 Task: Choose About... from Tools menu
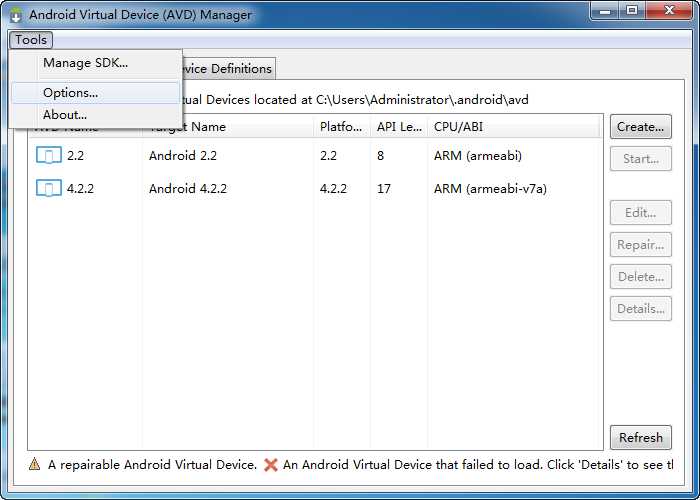point(96,115)
